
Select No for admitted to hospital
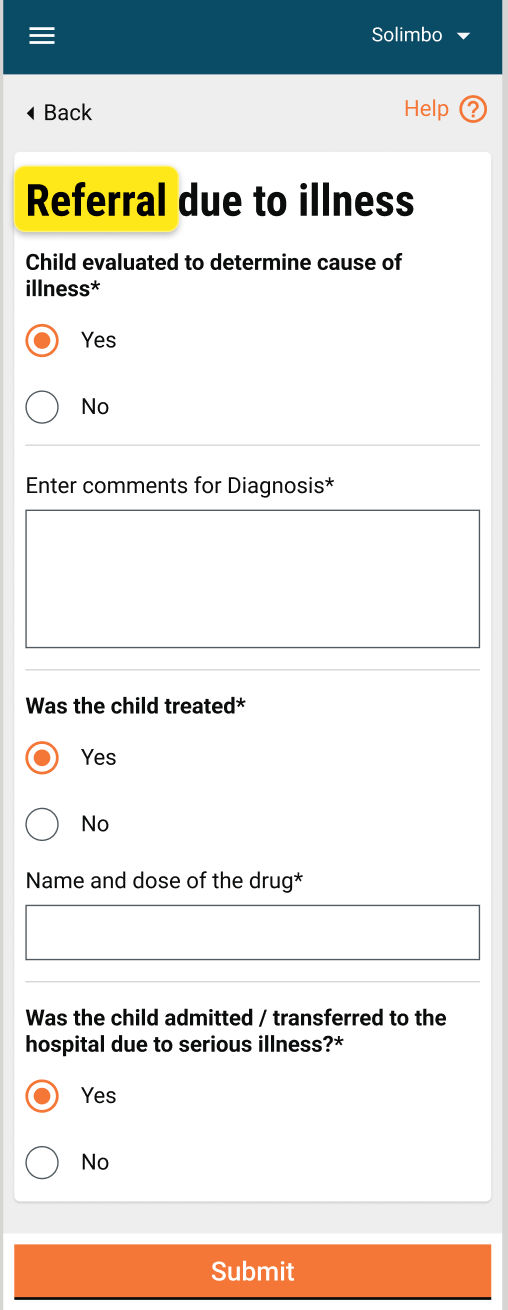coord(42,1162)
